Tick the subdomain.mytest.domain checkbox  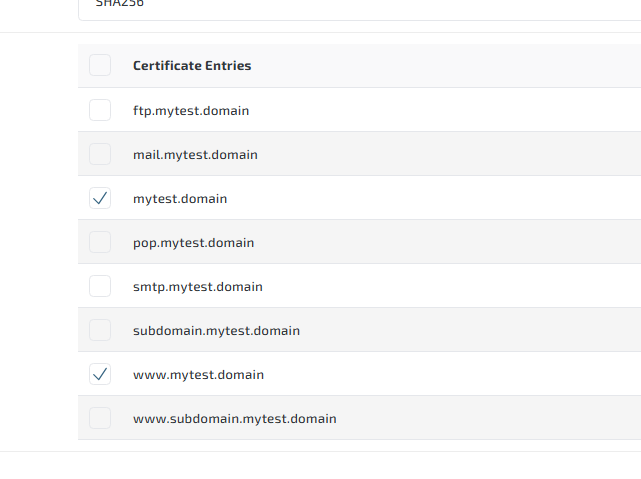click(x=100, y=330)
